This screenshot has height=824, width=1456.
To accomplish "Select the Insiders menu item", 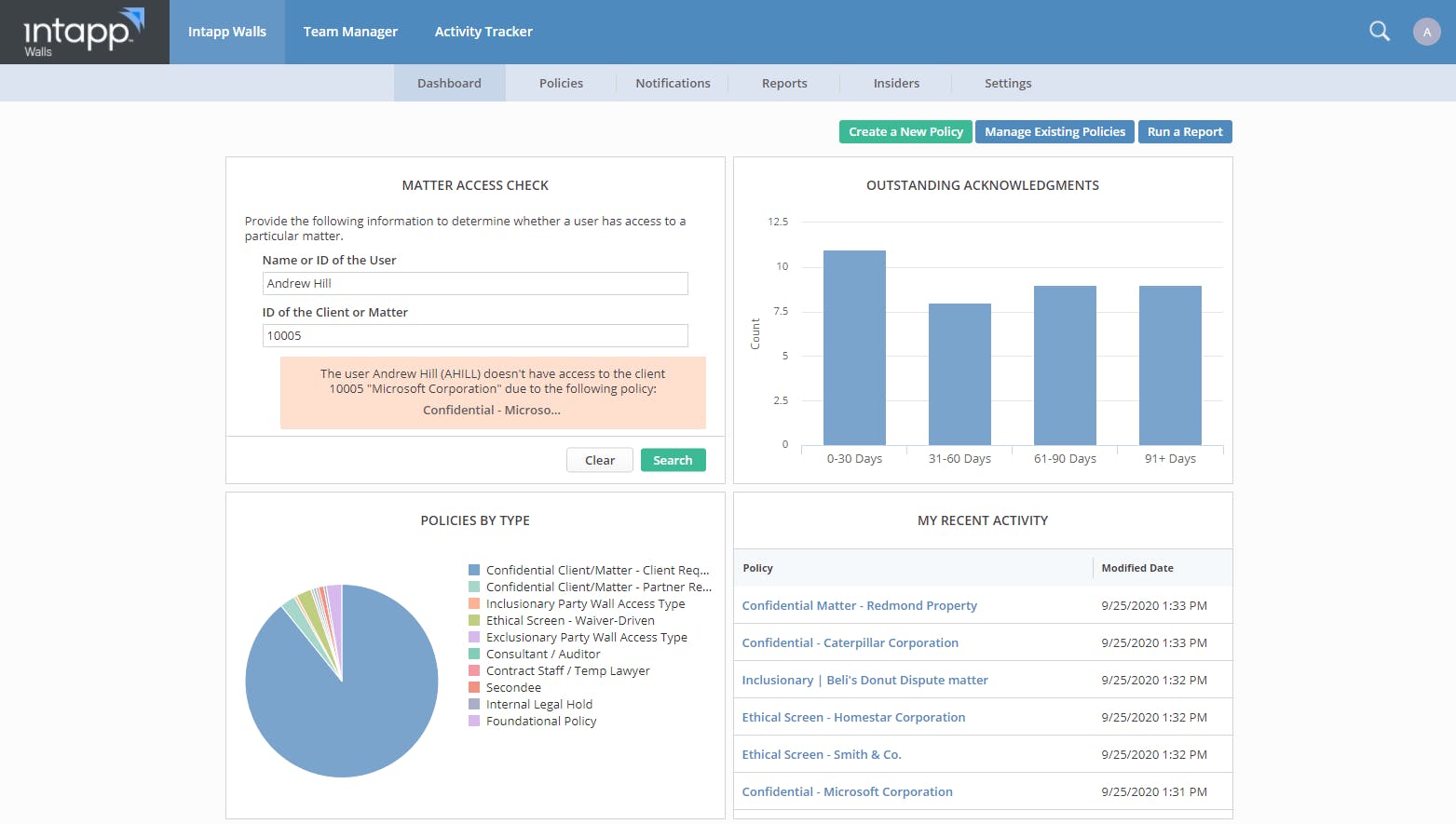I will click(896, 83).
